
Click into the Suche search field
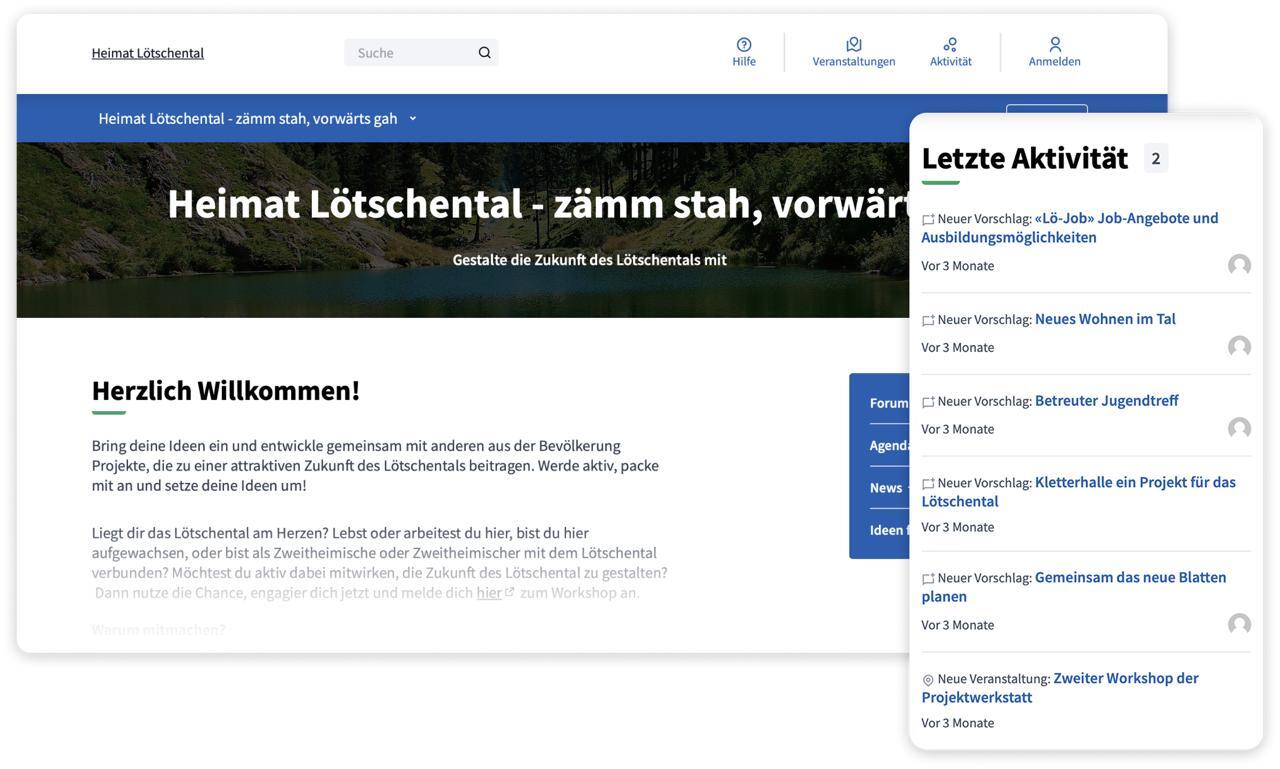tap(412, 53)
